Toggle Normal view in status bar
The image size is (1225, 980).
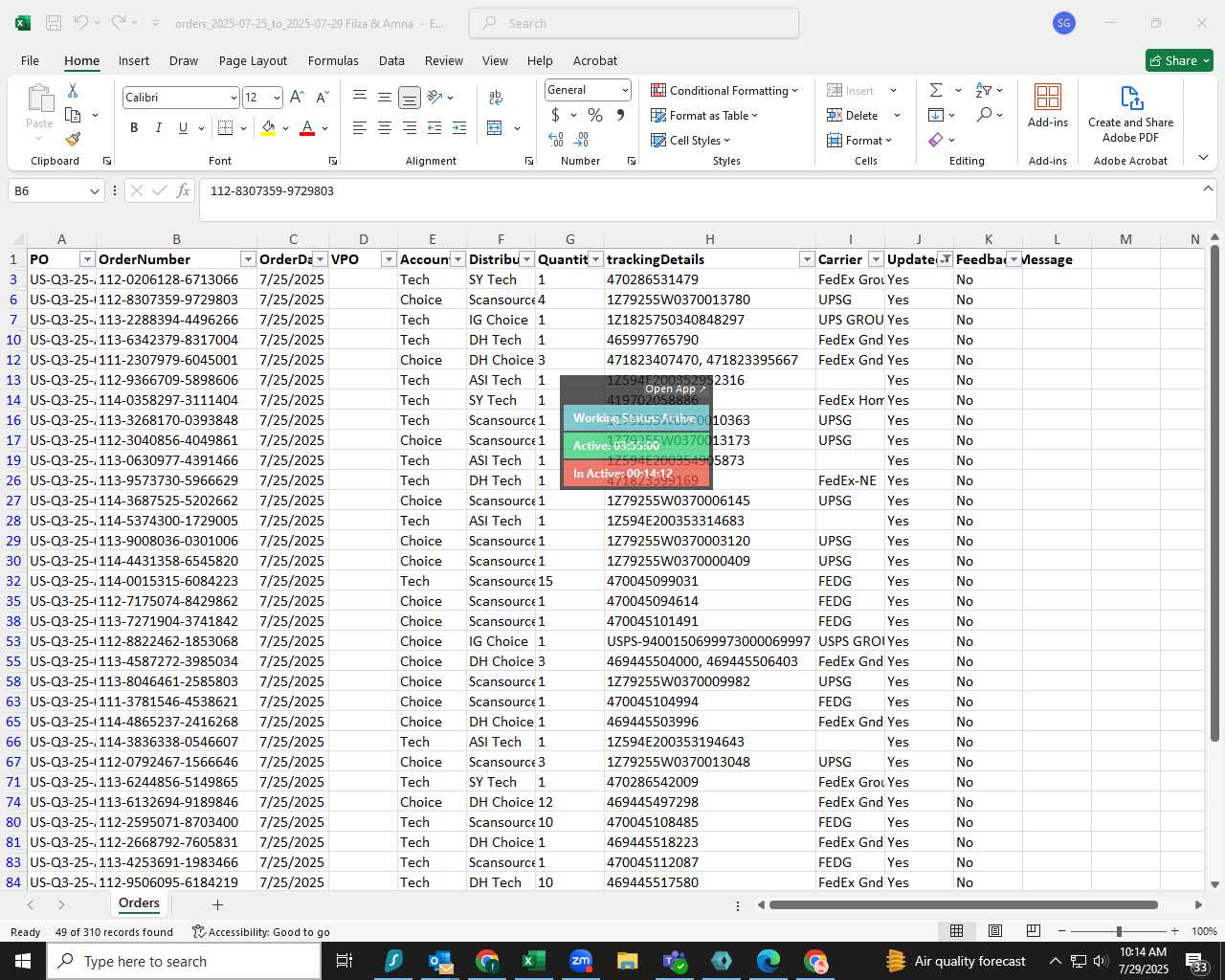pyautogui.click(x=956, y=931)
